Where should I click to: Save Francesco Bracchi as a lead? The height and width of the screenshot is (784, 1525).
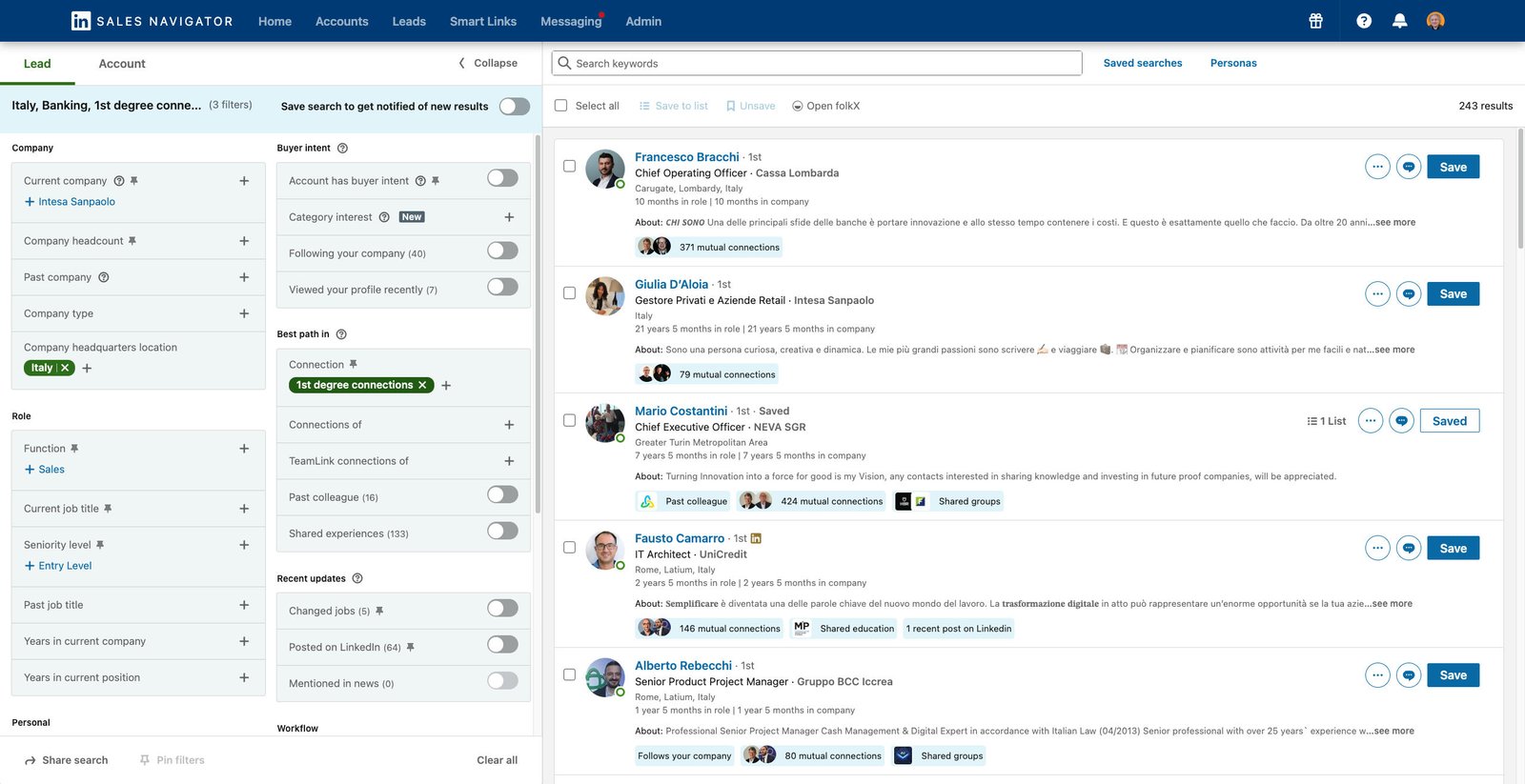click(x=1453, y=167)
